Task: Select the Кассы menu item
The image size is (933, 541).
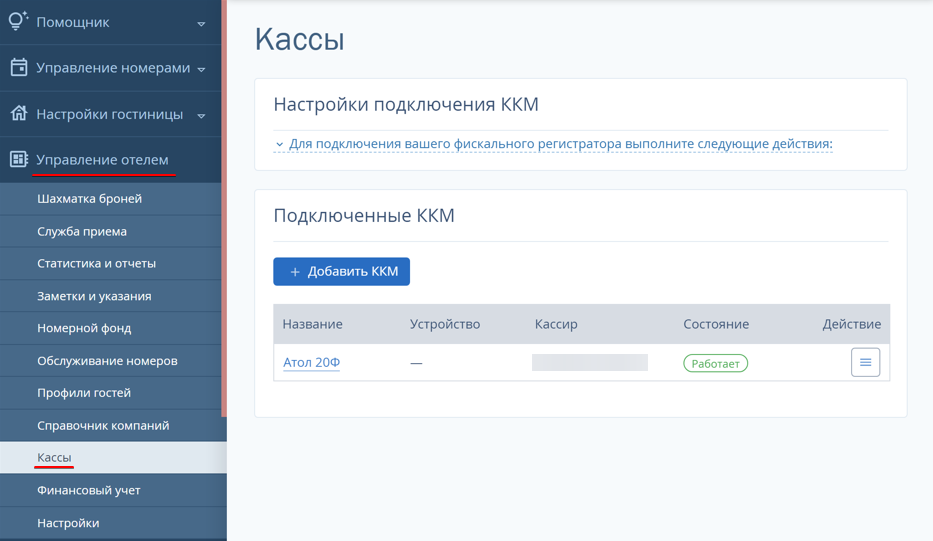Action: (113, 458)
